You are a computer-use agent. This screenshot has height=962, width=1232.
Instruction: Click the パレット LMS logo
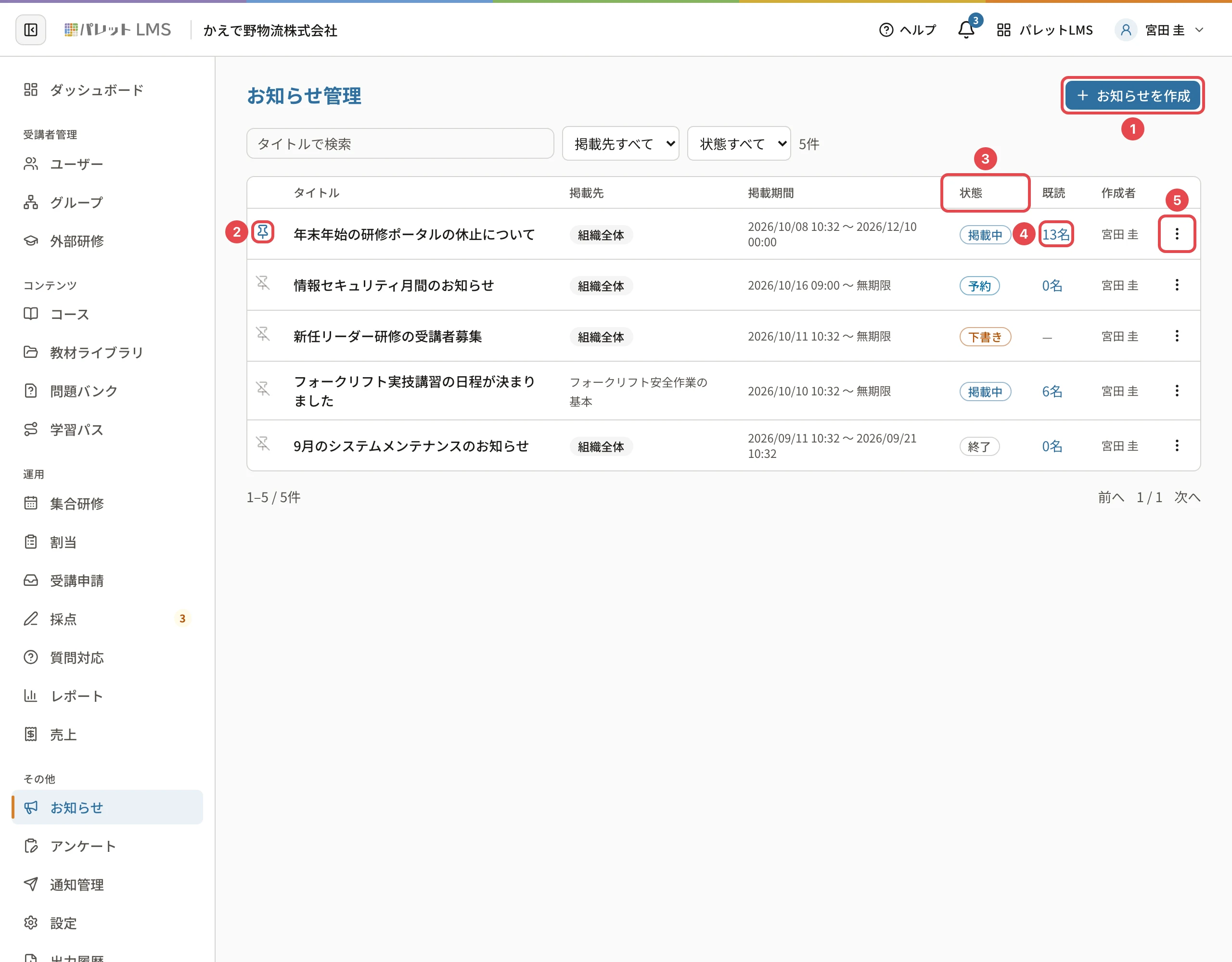[x=117, y=30]
